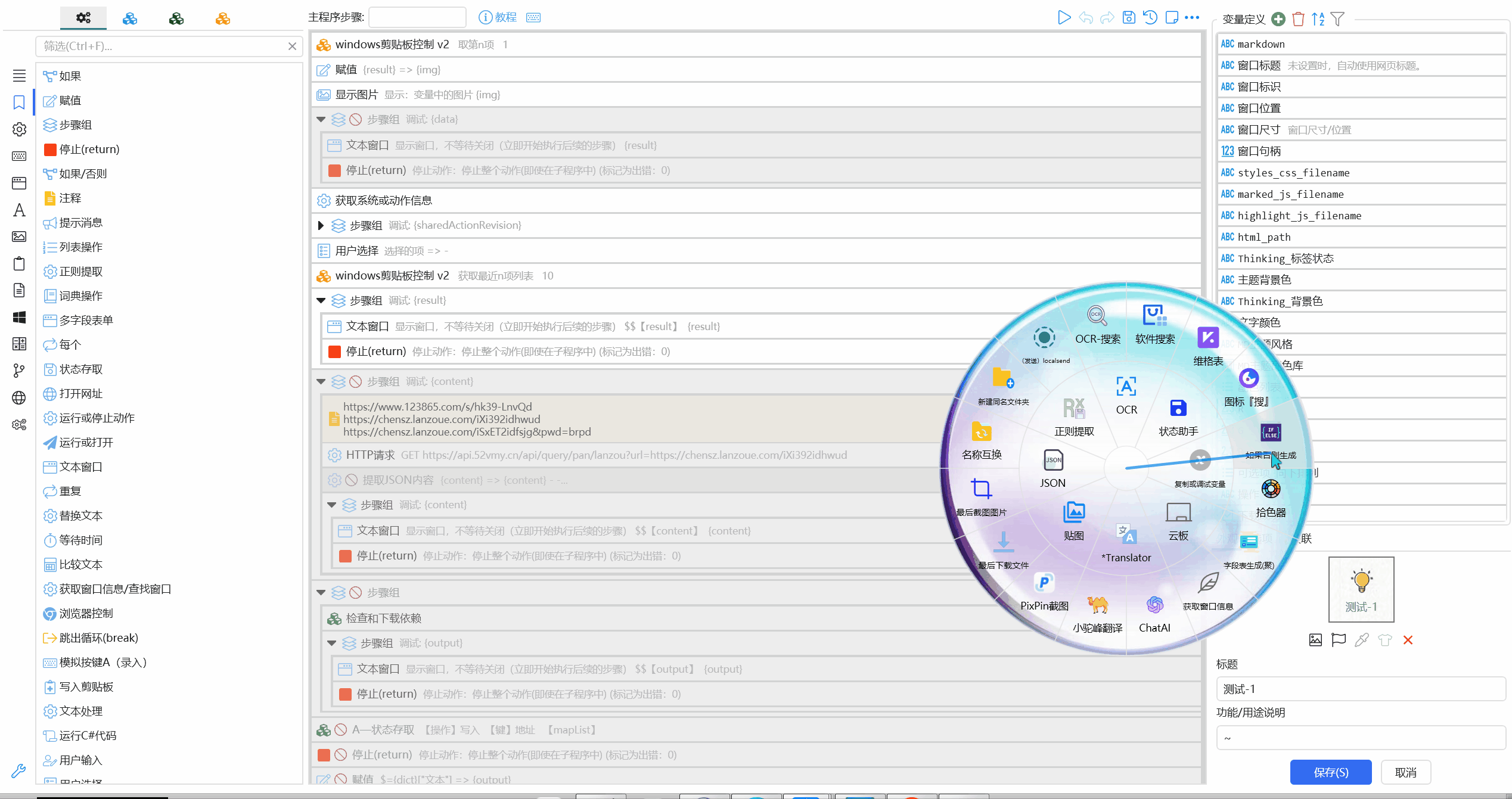The image size is (1512, 799).
Task: Open the OCR-搜索 item in the radial menu
Action: tap(1097, 325)
